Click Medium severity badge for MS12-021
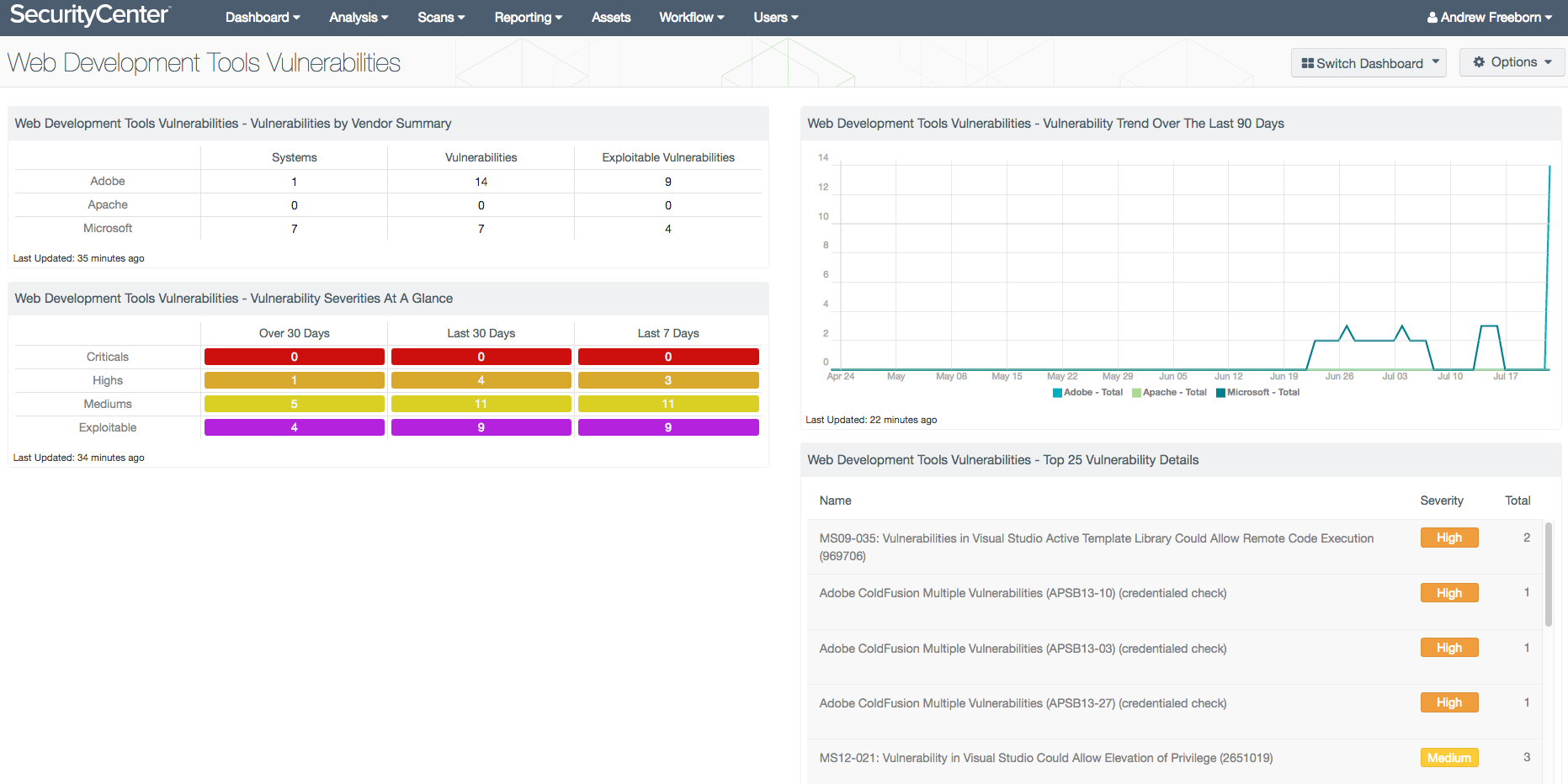The height and width of the screenshot is (784, 1568). pyautogui.click(x=1449, y=758)
